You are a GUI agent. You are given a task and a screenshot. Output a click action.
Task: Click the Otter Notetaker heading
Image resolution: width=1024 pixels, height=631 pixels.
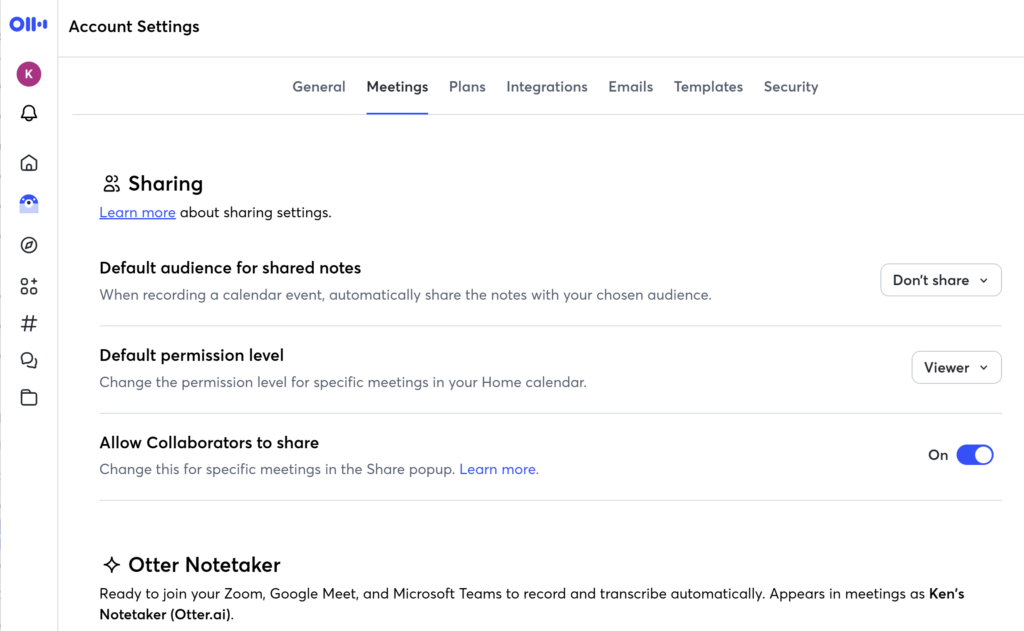[204, 564]
